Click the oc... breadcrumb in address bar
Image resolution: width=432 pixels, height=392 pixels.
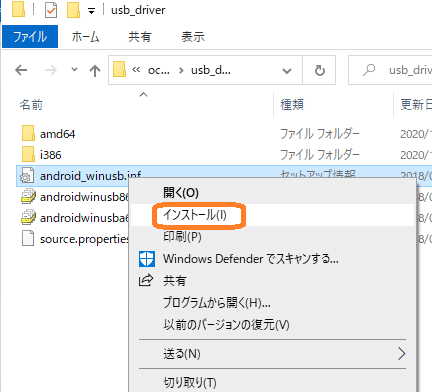tap(159, 70)
